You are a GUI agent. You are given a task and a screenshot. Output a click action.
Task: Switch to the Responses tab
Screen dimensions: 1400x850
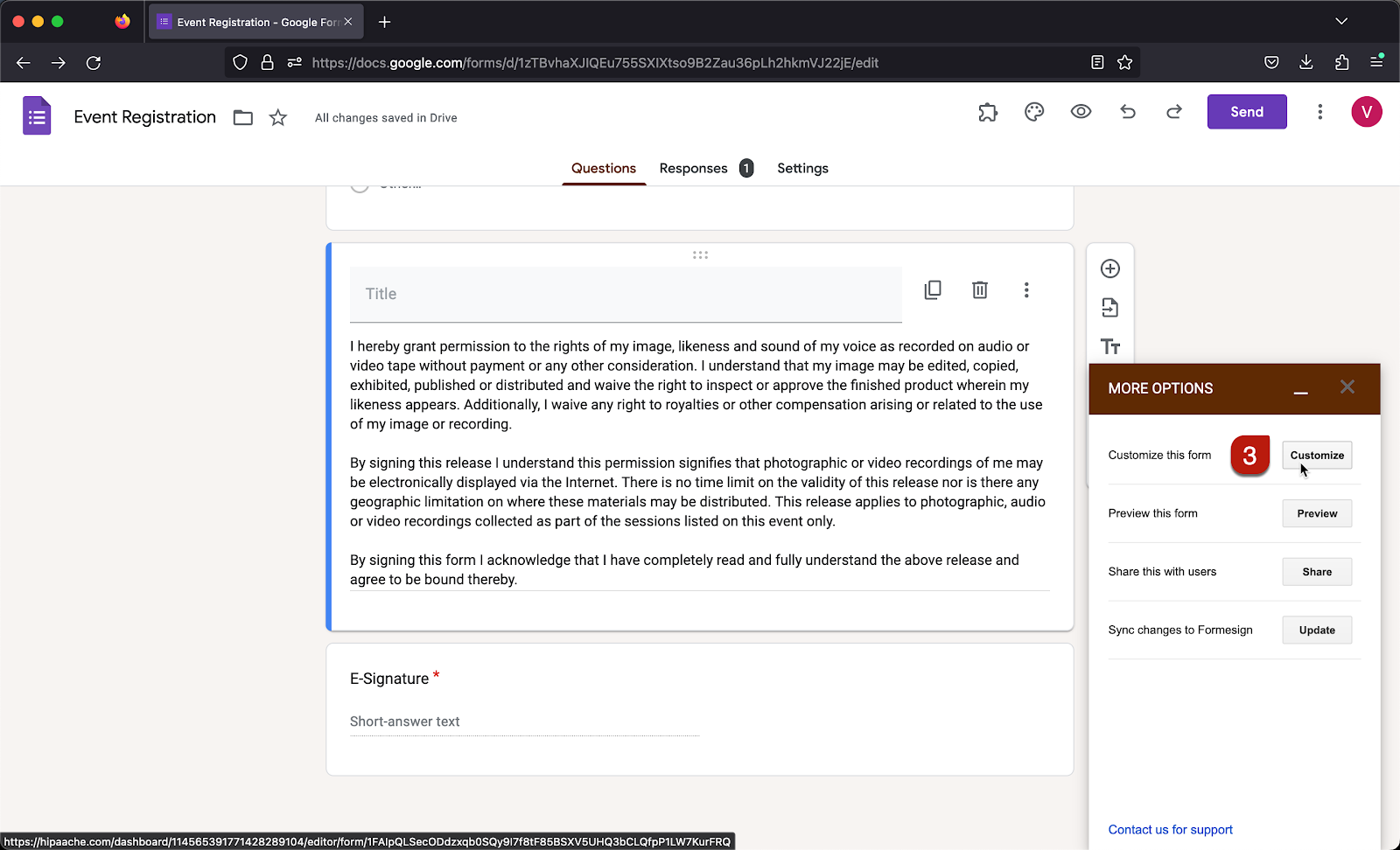point(693,168)
